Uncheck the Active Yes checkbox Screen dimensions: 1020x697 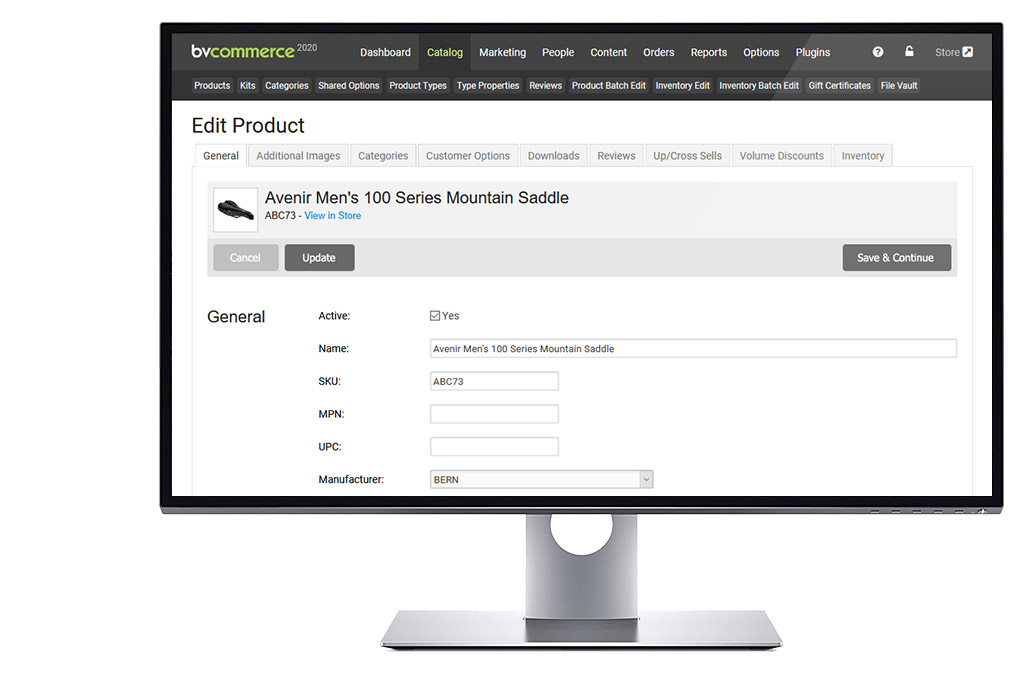pyautogui.click(x=435, y=316)
